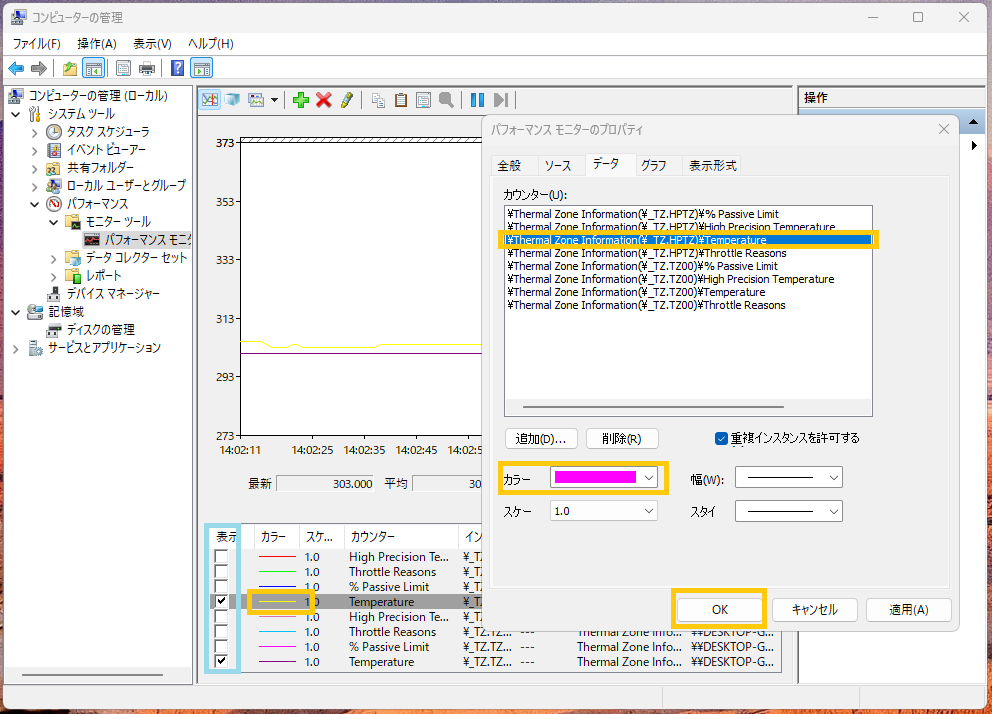The image size is (992, 714).
Task: Open the help icon in the toolbar
Action: pos(177,67)
